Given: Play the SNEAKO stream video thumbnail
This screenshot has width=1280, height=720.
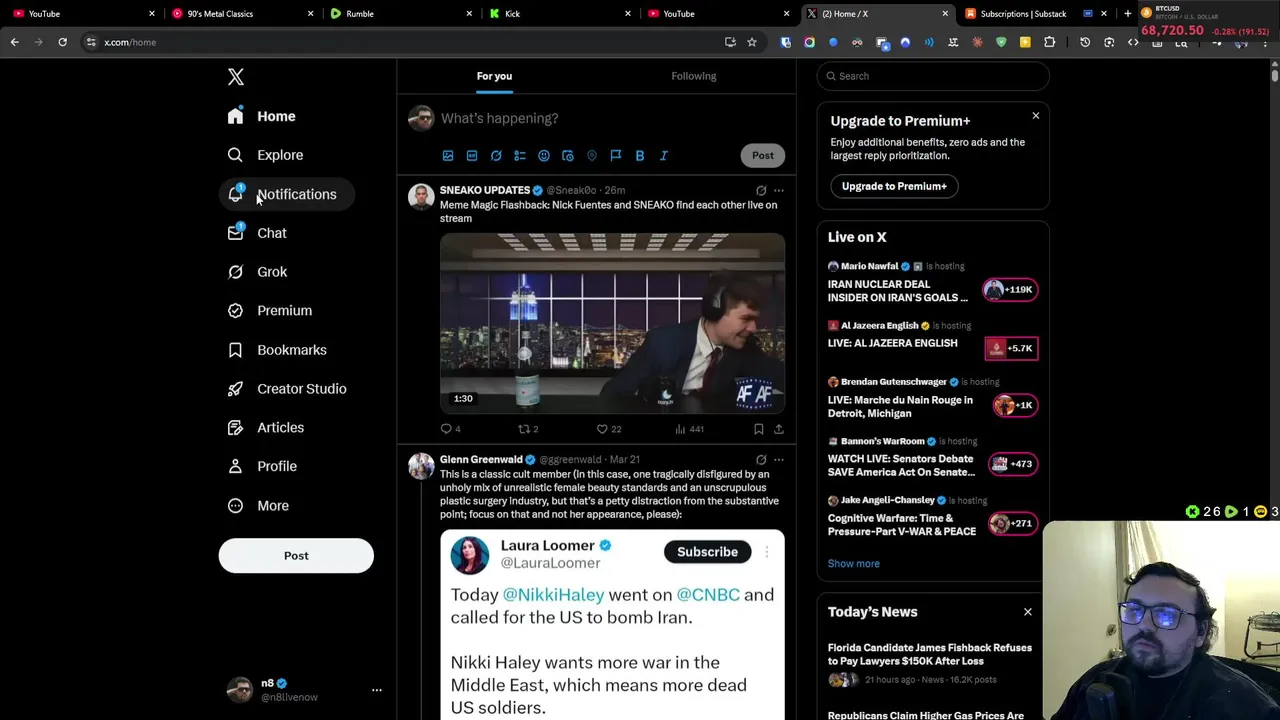Looking at the screenshot, I should (612, 323).
